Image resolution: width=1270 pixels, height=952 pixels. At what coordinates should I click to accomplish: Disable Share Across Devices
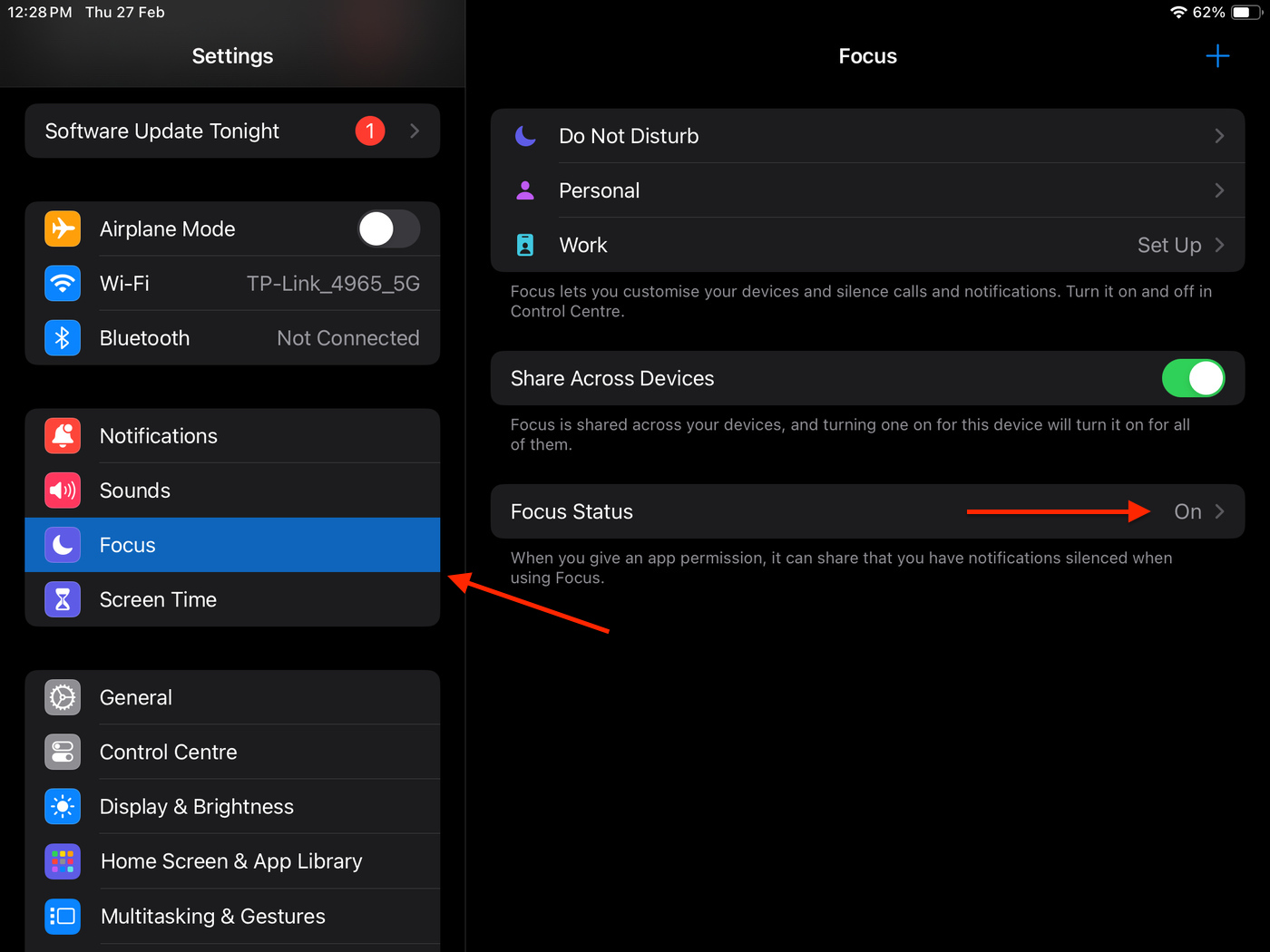(1193, 378)
